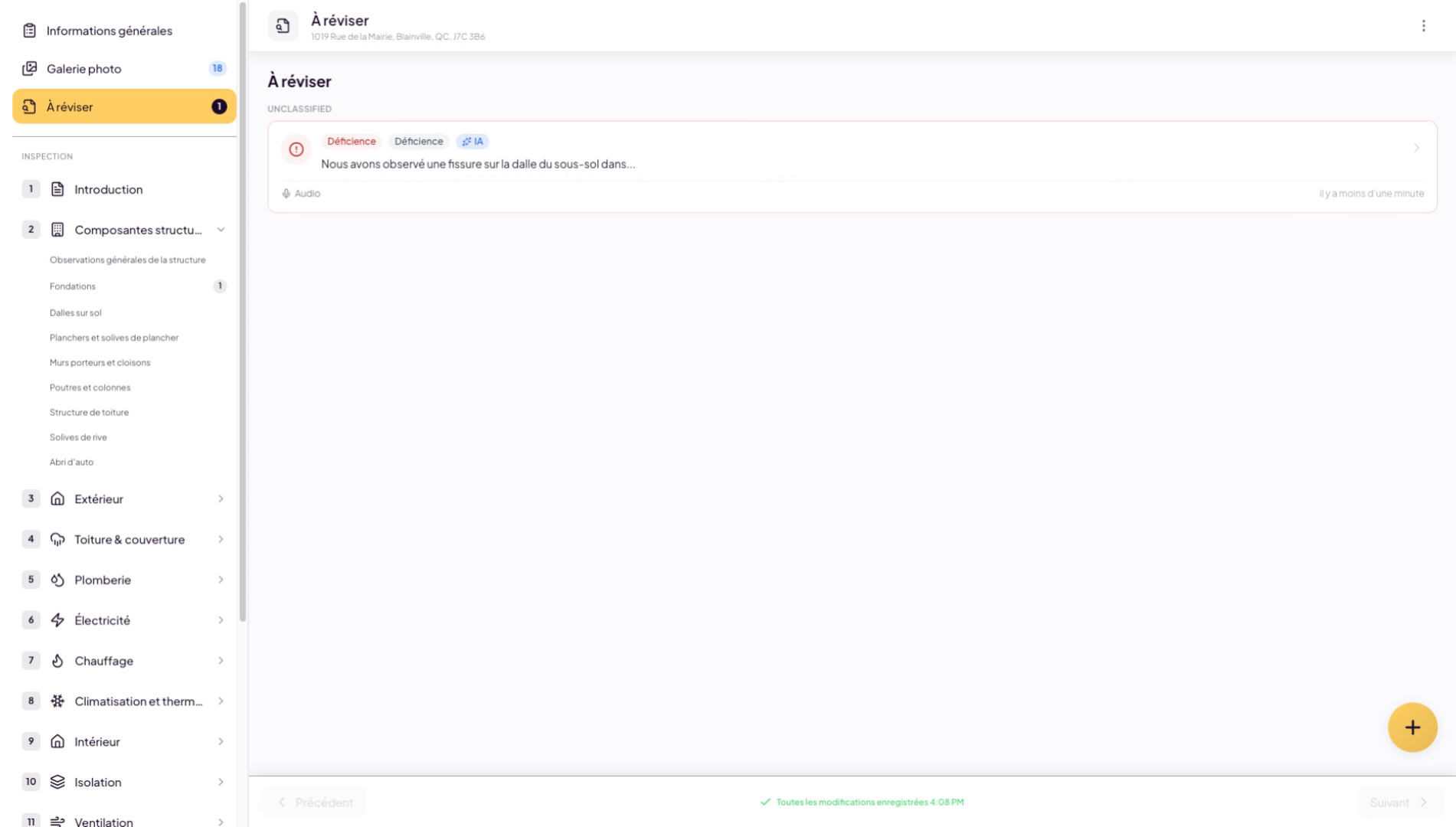This screenshot has height=827, width=1456.
Task: Click the Isolation layers icon
Action: (x=57, y=782)
